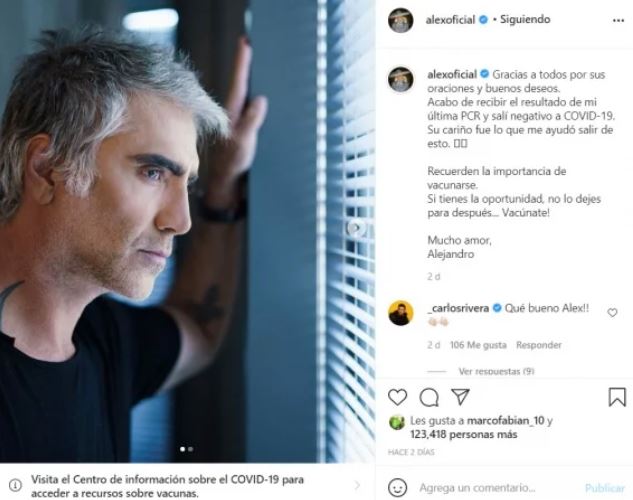
Task: Click Responder on carlosrivera comment
Action: click(539, 345)
